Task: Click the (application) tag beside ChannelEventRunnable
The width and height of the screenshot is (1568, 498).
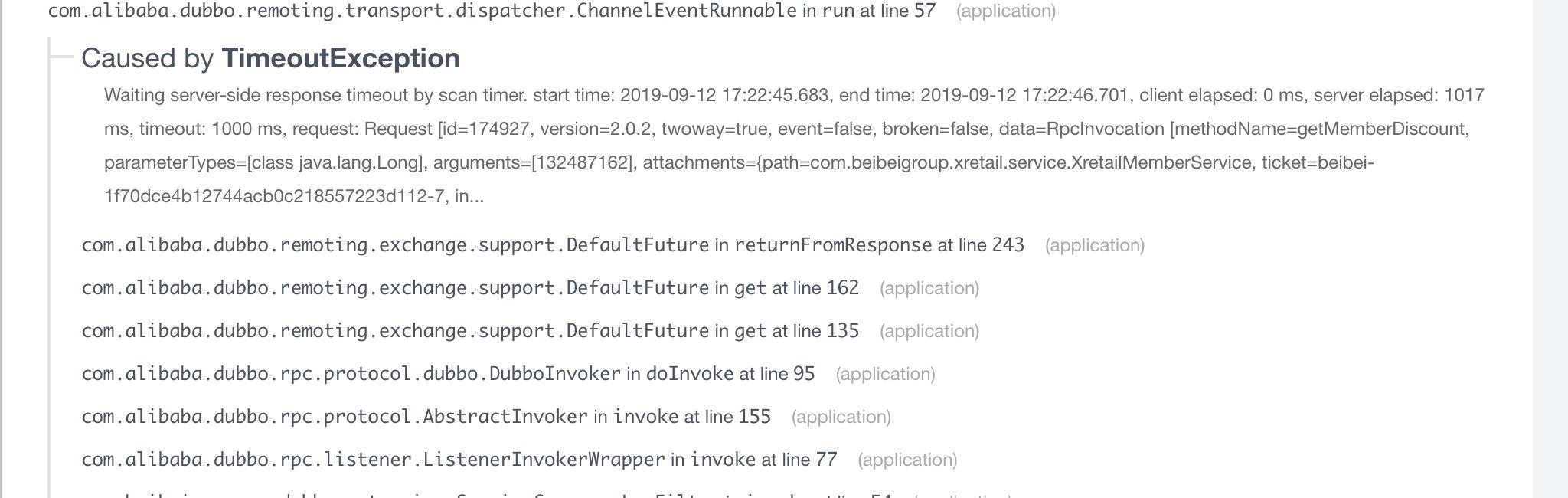Action: [x=1005, y=11]
